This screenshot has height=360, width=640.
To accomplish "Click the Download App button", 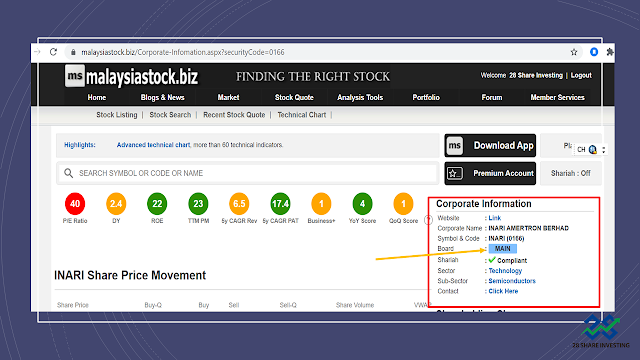I will tap(490, 146).
